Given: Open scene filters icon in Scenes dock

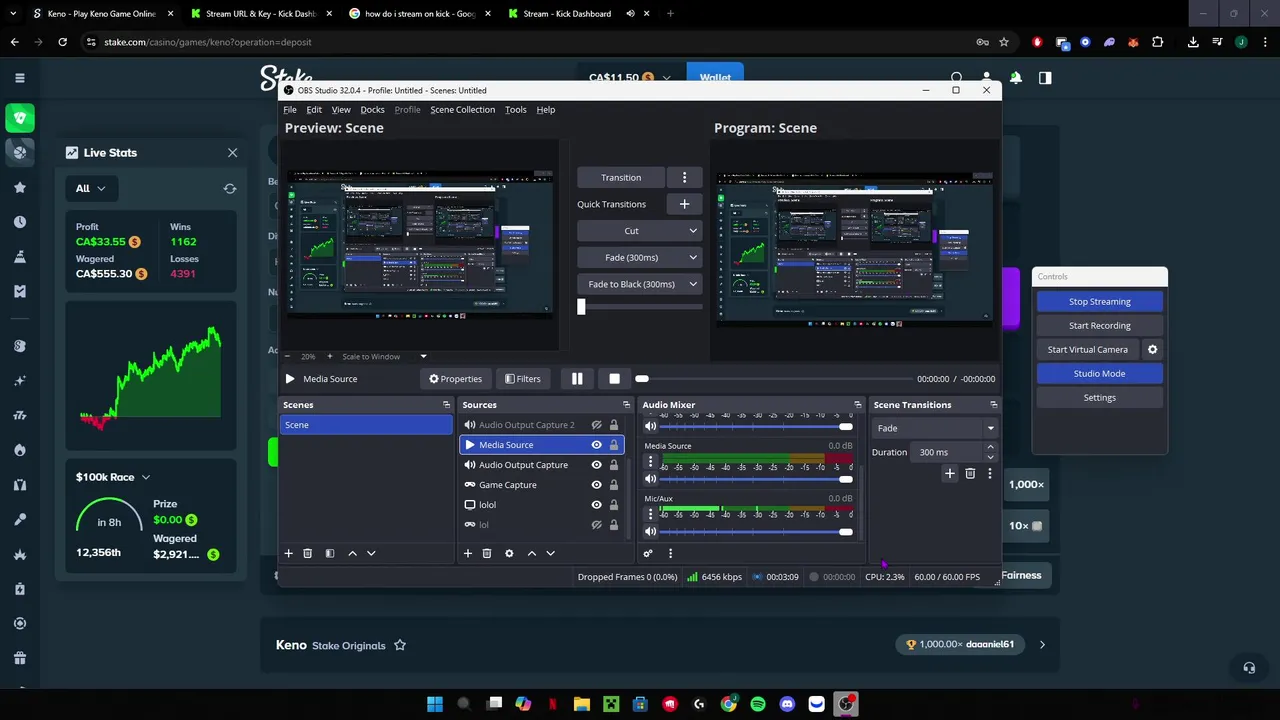Looking at the screenshot, I should pos(329,553).
